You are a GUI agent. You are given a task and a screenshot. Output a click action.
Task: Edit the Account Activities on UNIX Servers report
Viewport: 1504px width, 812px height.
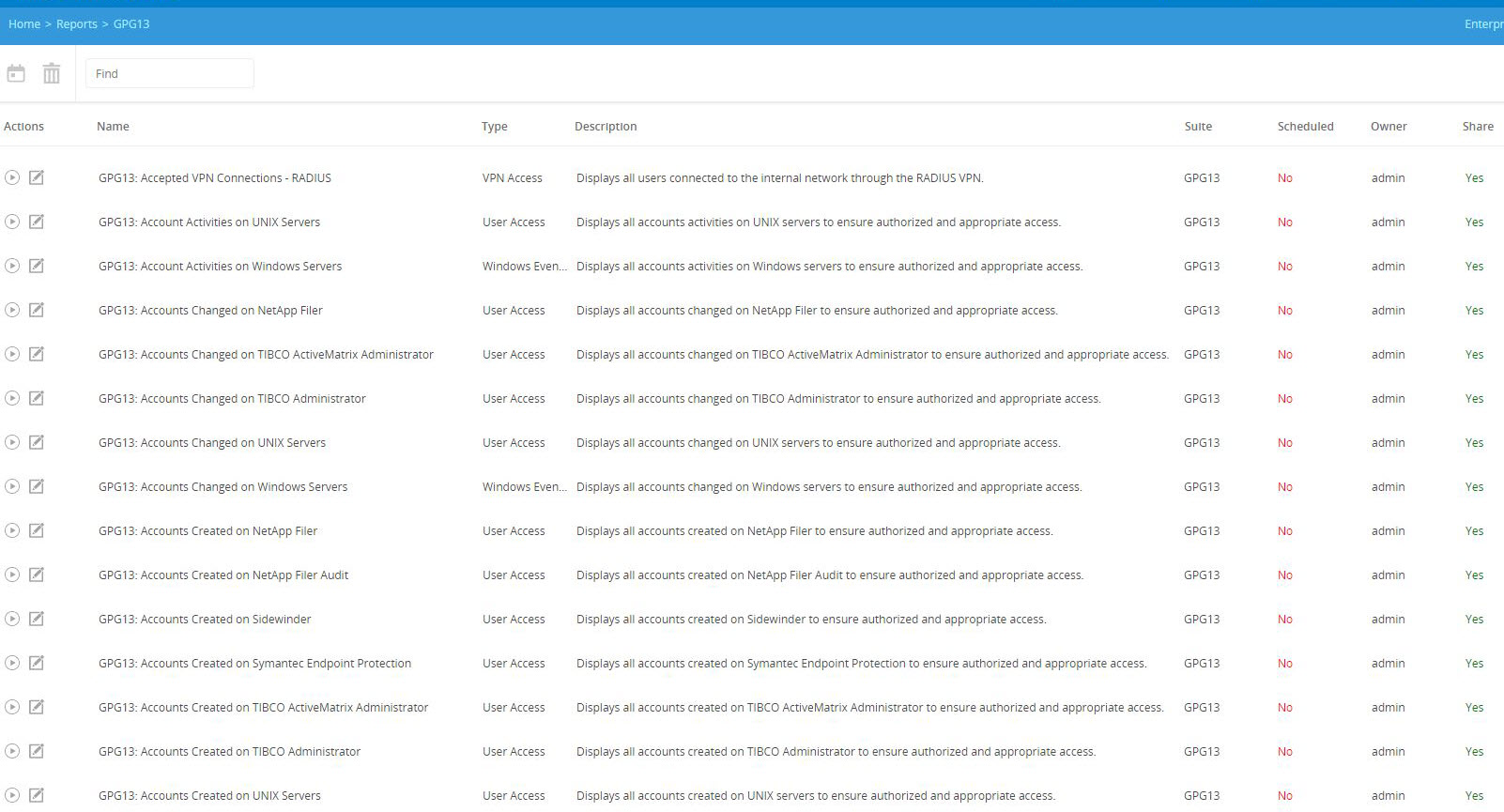[x=37, y=222]
